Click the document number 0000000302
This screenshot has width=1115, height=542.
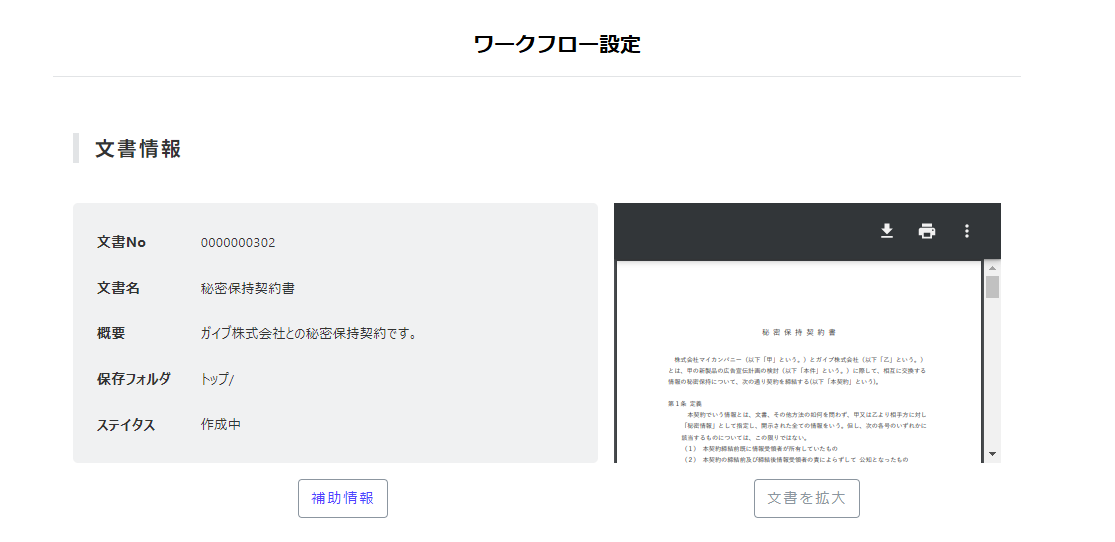(238, 243)
